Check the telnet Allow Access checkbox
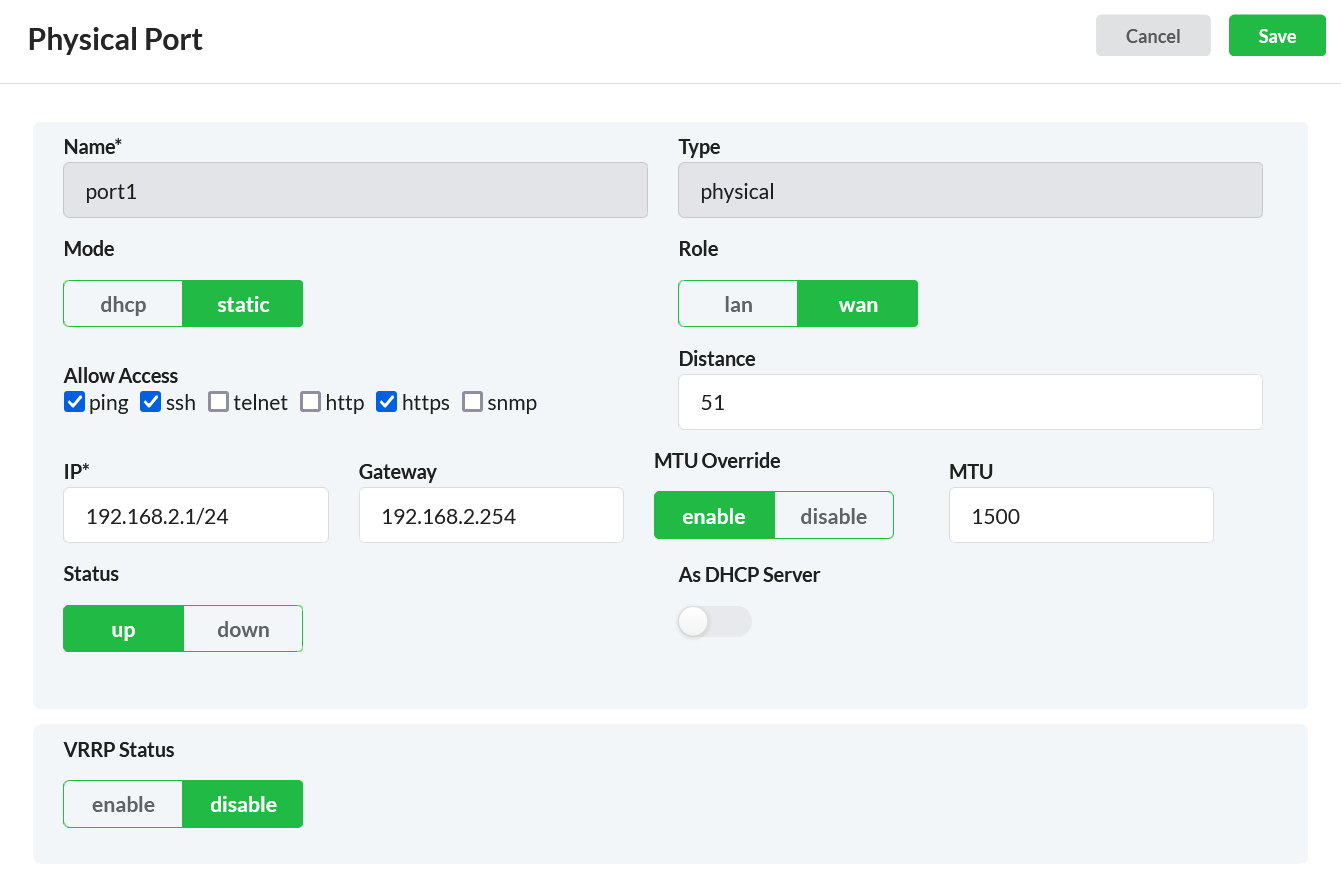Screen dimensions: 1341x883 click(218, 402)
